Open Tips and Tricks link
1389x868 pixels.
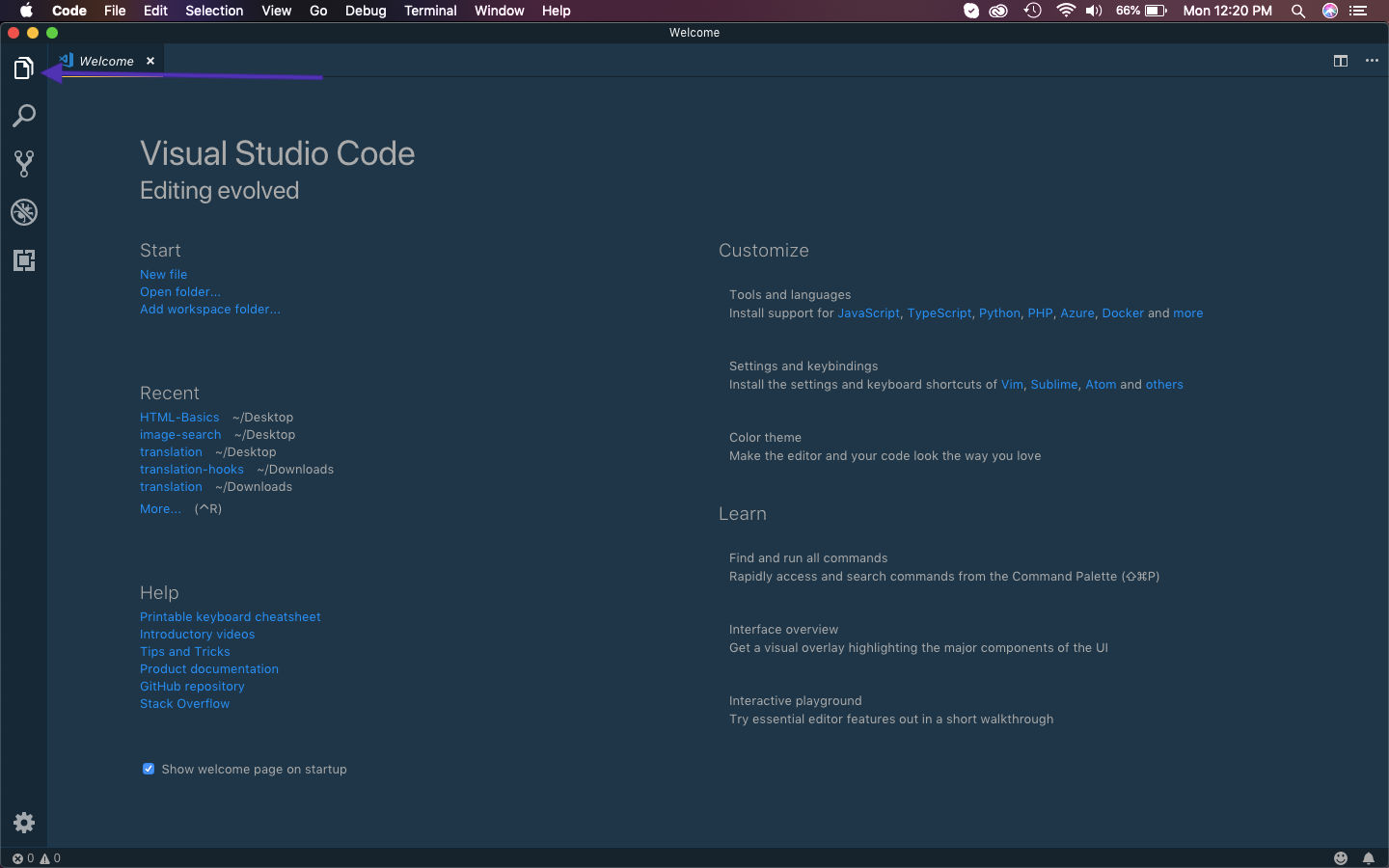(185, 652)
